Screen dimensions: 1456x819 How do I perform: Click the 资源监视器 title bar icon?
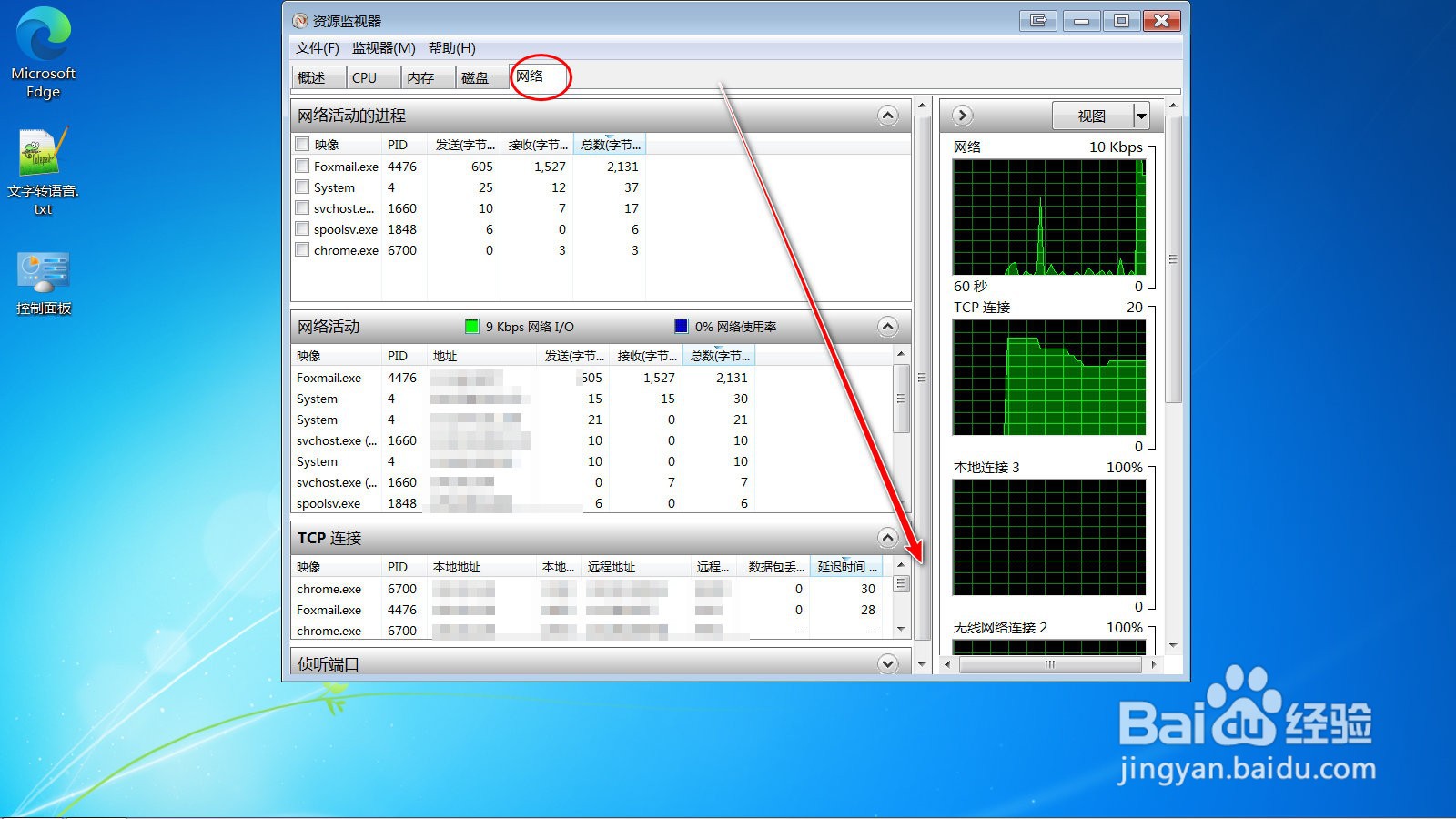point(300,20)
